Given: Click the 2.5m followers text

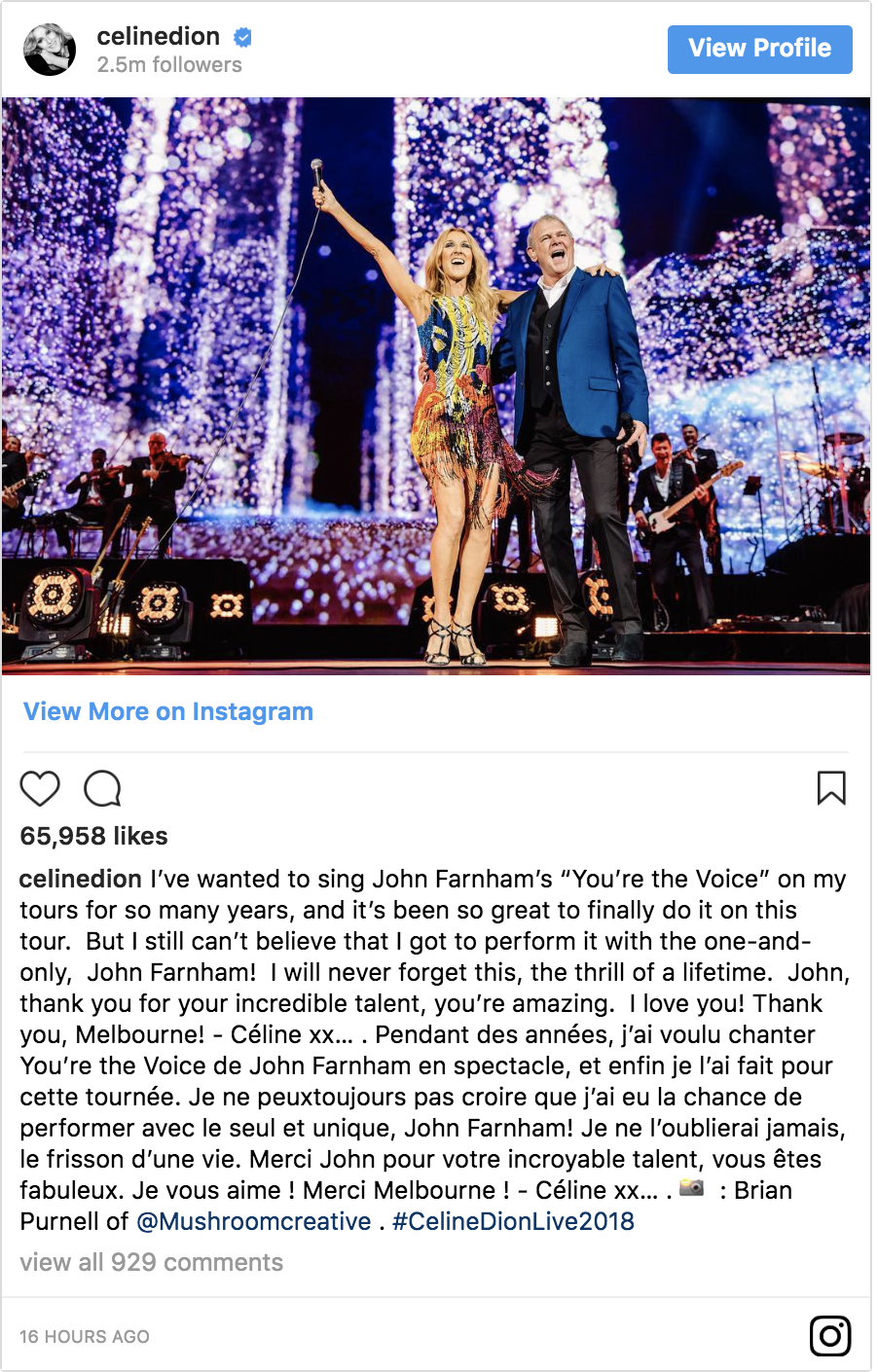Looking at the screenshot, I should pos(169,65).
